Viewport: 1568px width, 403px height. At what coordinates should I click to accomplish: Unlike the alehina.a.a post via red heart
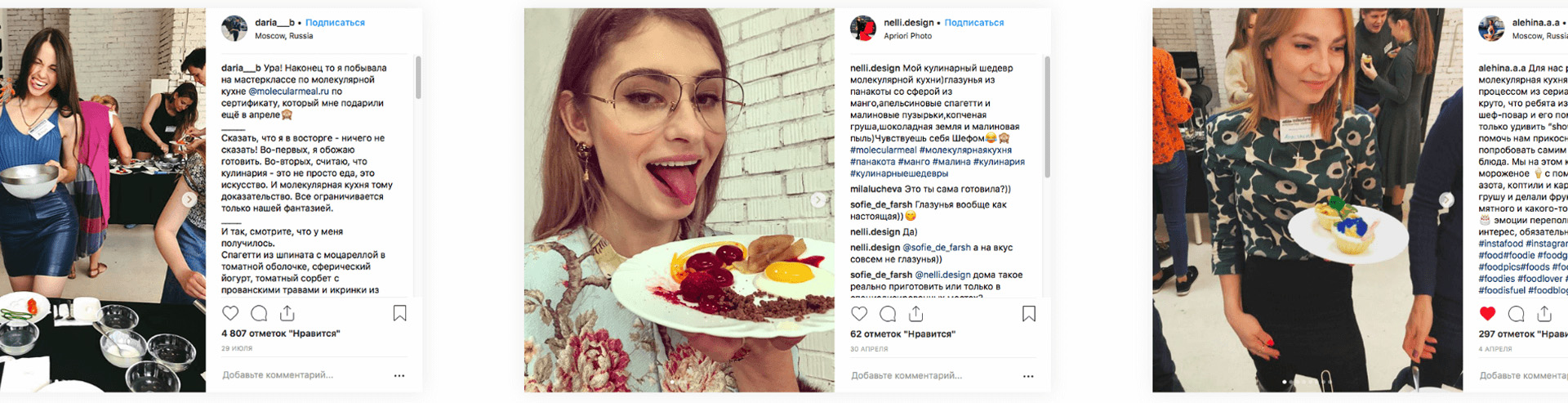(1488, 314)
